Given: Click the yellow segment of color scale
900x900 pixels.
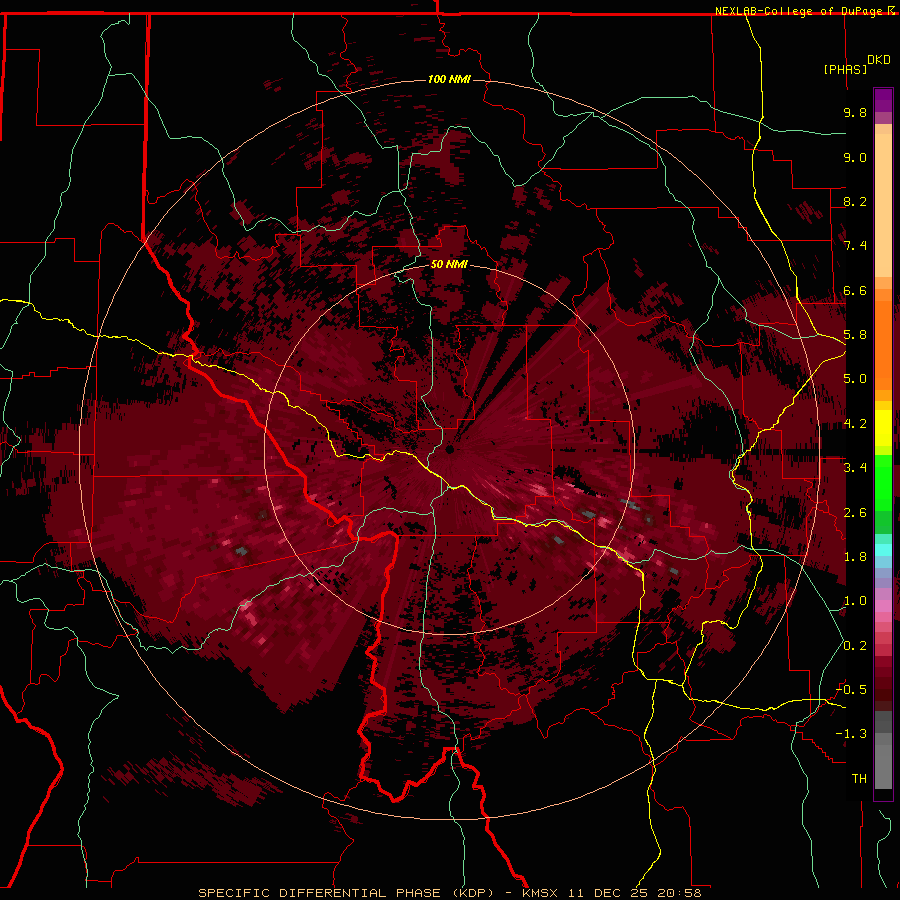Looking at the screenshot, I should pos(883,428).
